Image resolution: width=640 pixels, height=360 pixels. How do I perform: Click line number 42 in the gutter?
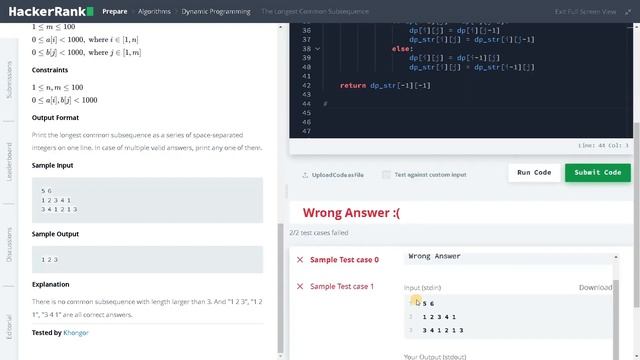tap(307, 85)
